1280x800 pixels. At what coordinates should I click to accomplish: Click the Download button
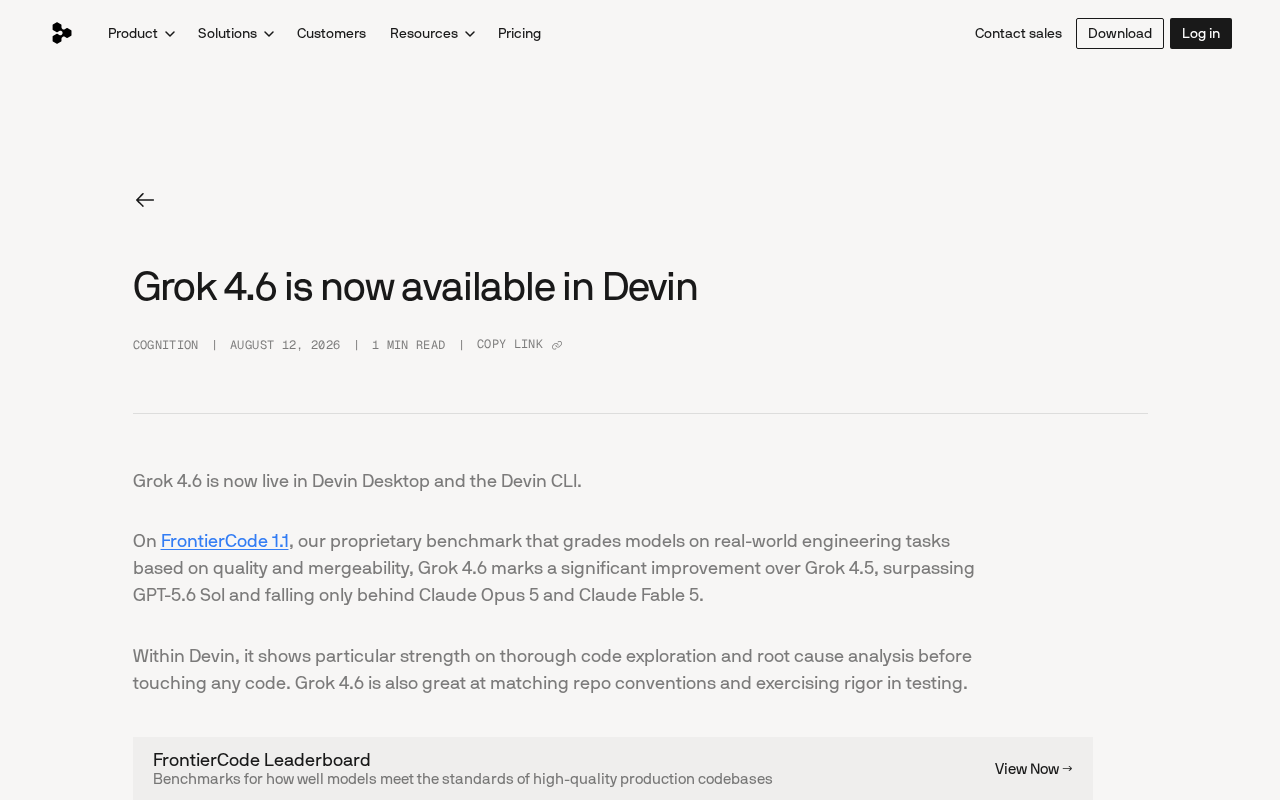1120,33
